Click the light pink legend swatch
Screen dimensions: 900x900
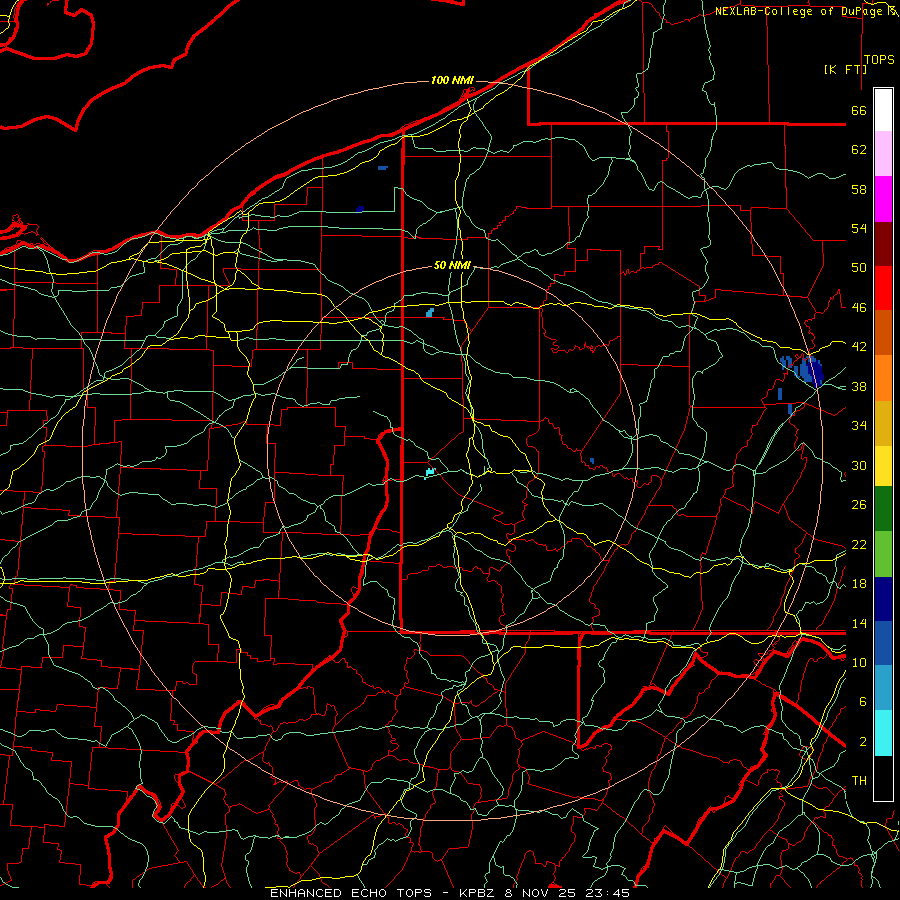click(x=883, y=153)
